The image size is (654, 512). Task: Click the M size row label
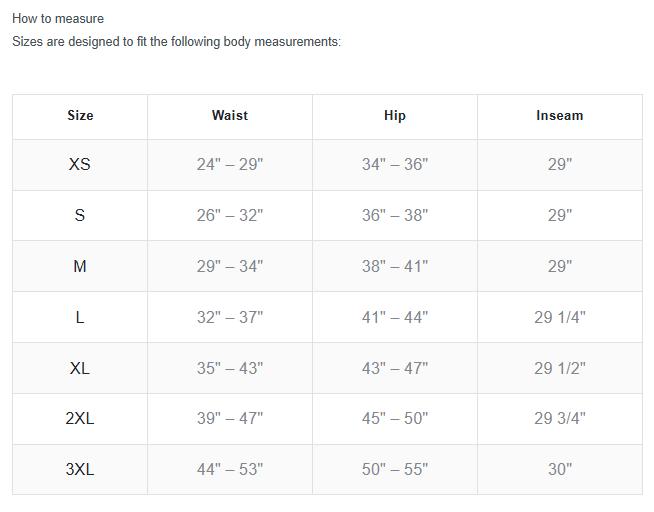point(80,266)
